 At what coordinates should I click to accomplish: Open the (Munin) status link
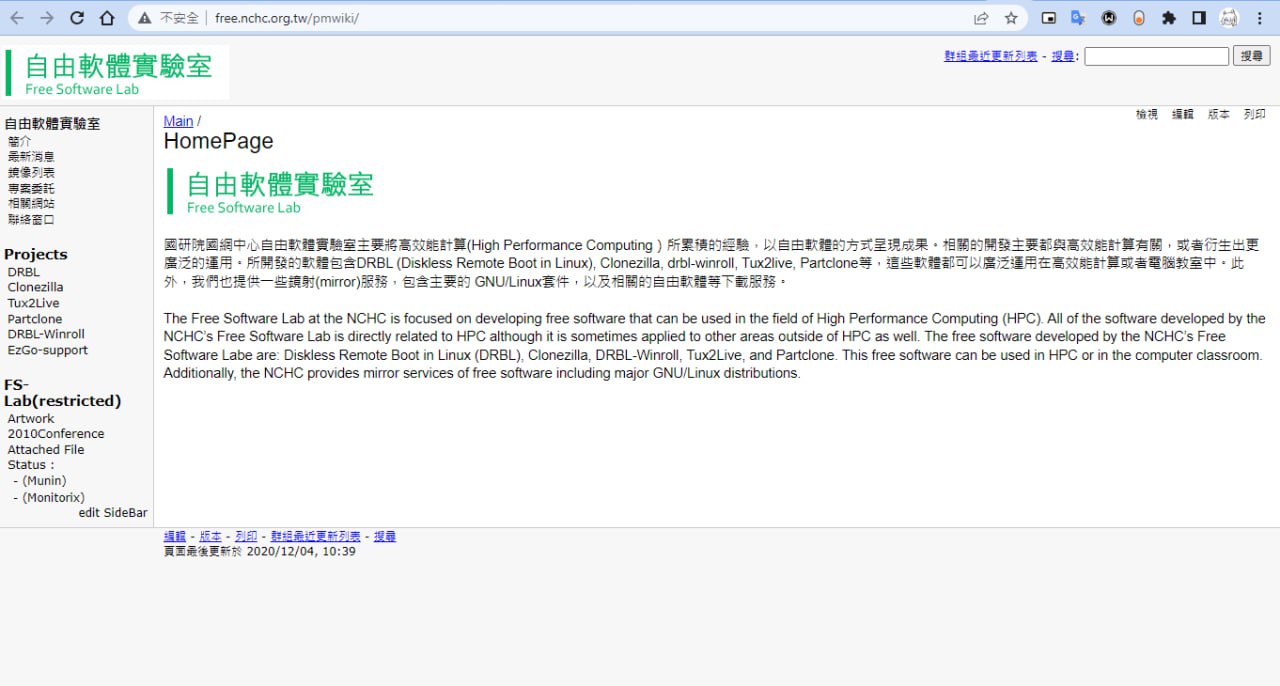[x=45, y=481]
